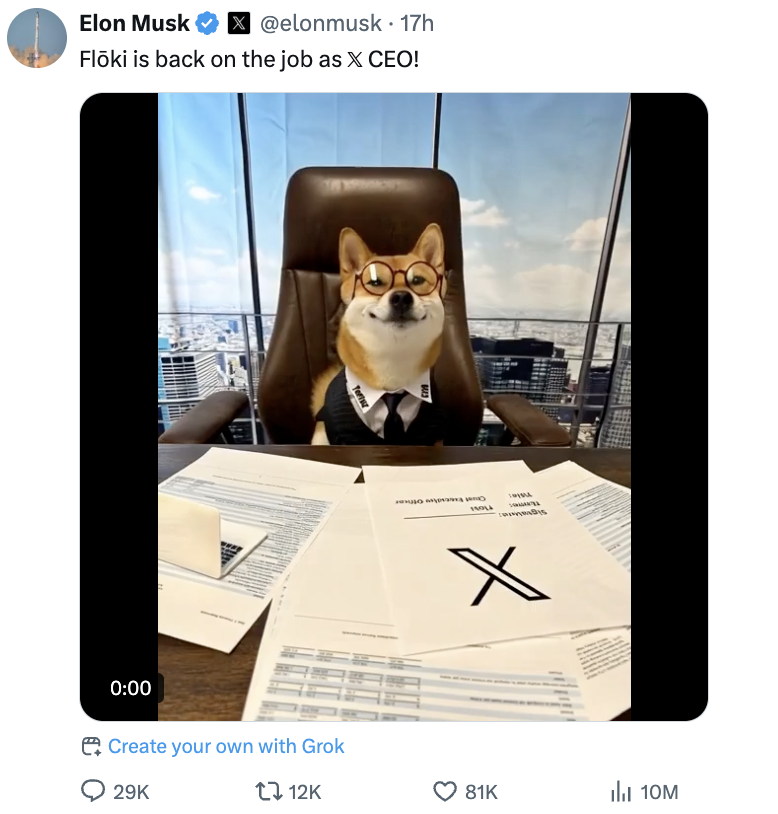Screen dimensions: 778x814
Task: Open Elon Musk's rocket profile avatar
Action: (37, 38)
